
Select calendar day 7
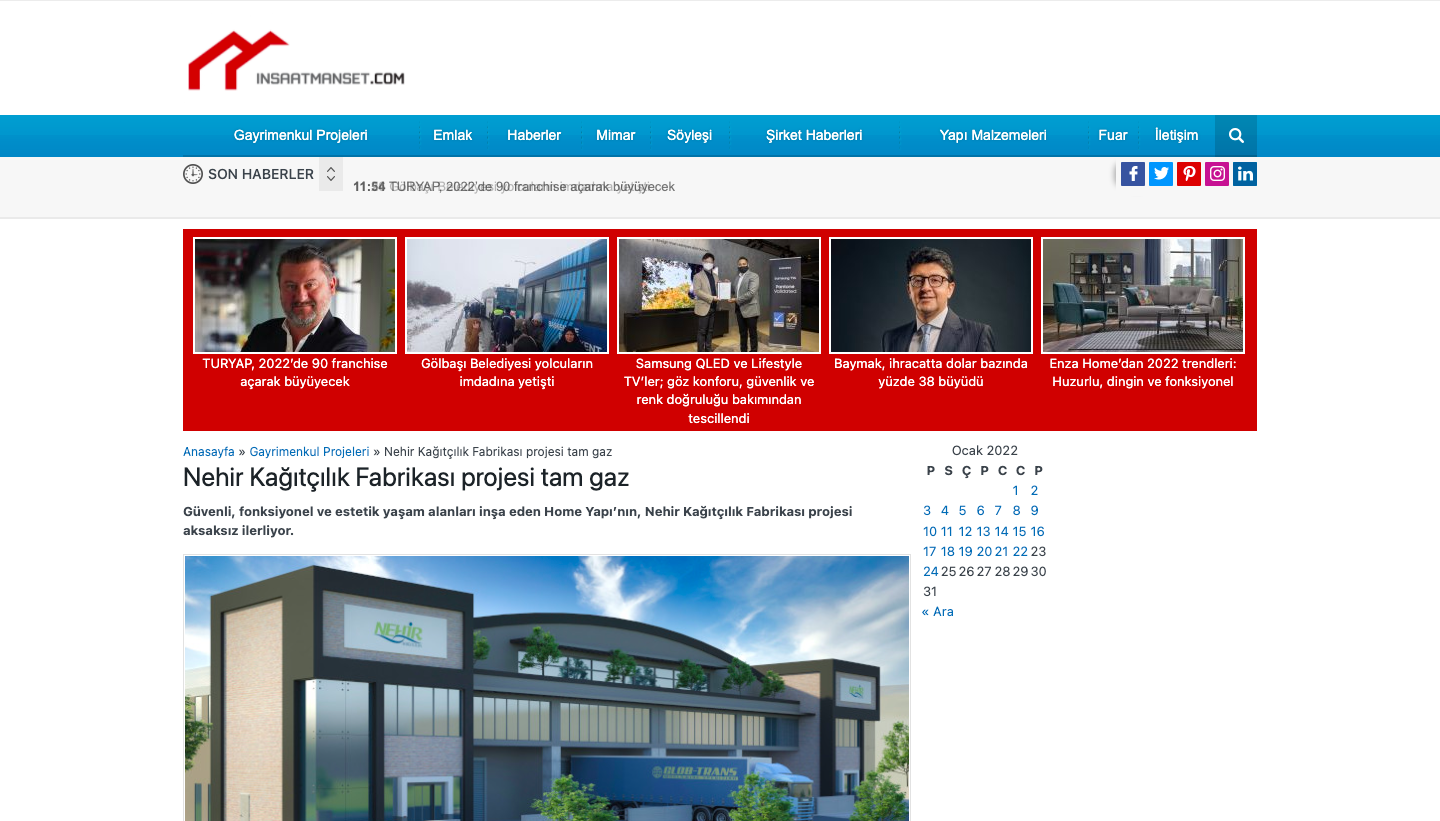pyautogui.click(x=998, y=511)
